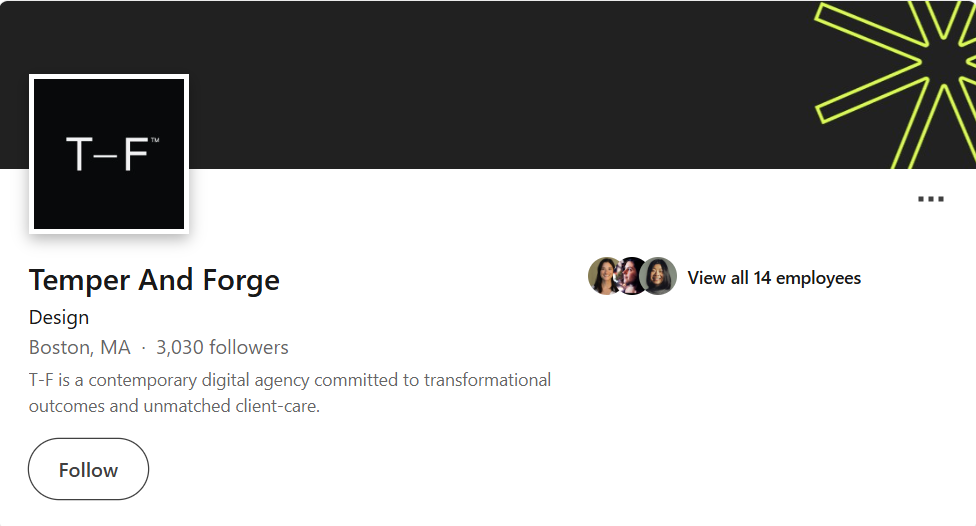976x526 pixels.
Task: Click the third employee avatar photo
Action: point(659,276)
